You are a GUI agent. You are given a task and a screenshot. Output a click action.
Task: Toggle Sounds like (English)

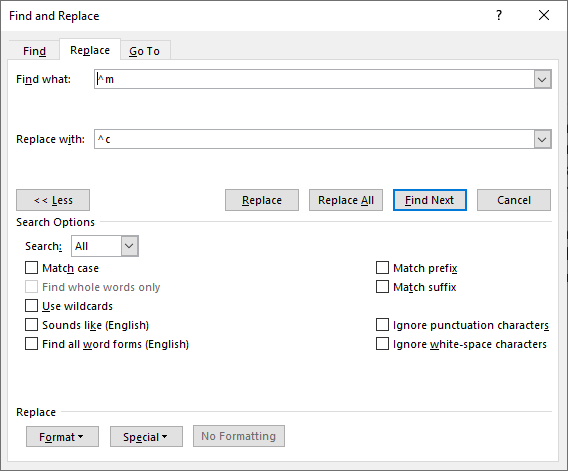tap(32, 325)
